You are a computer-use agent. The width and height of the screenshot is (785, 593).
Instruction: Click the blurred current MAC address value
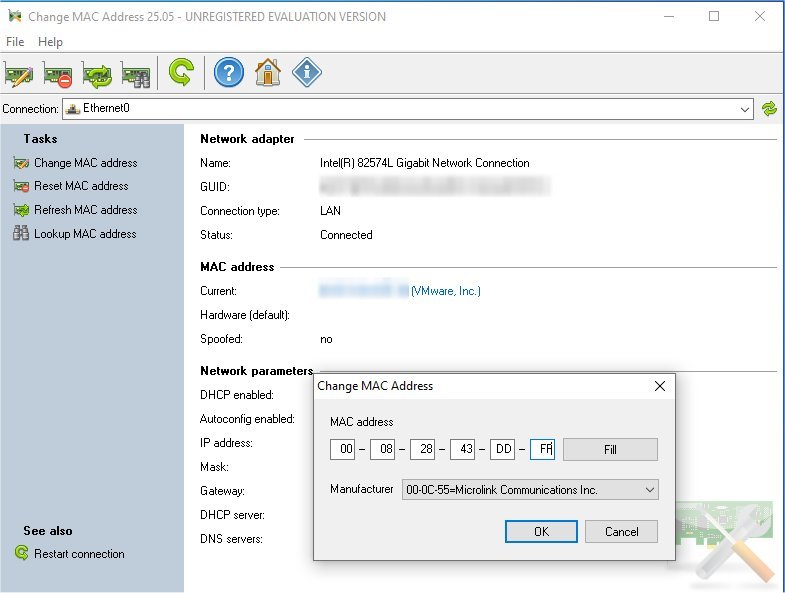tap(364, 290)
